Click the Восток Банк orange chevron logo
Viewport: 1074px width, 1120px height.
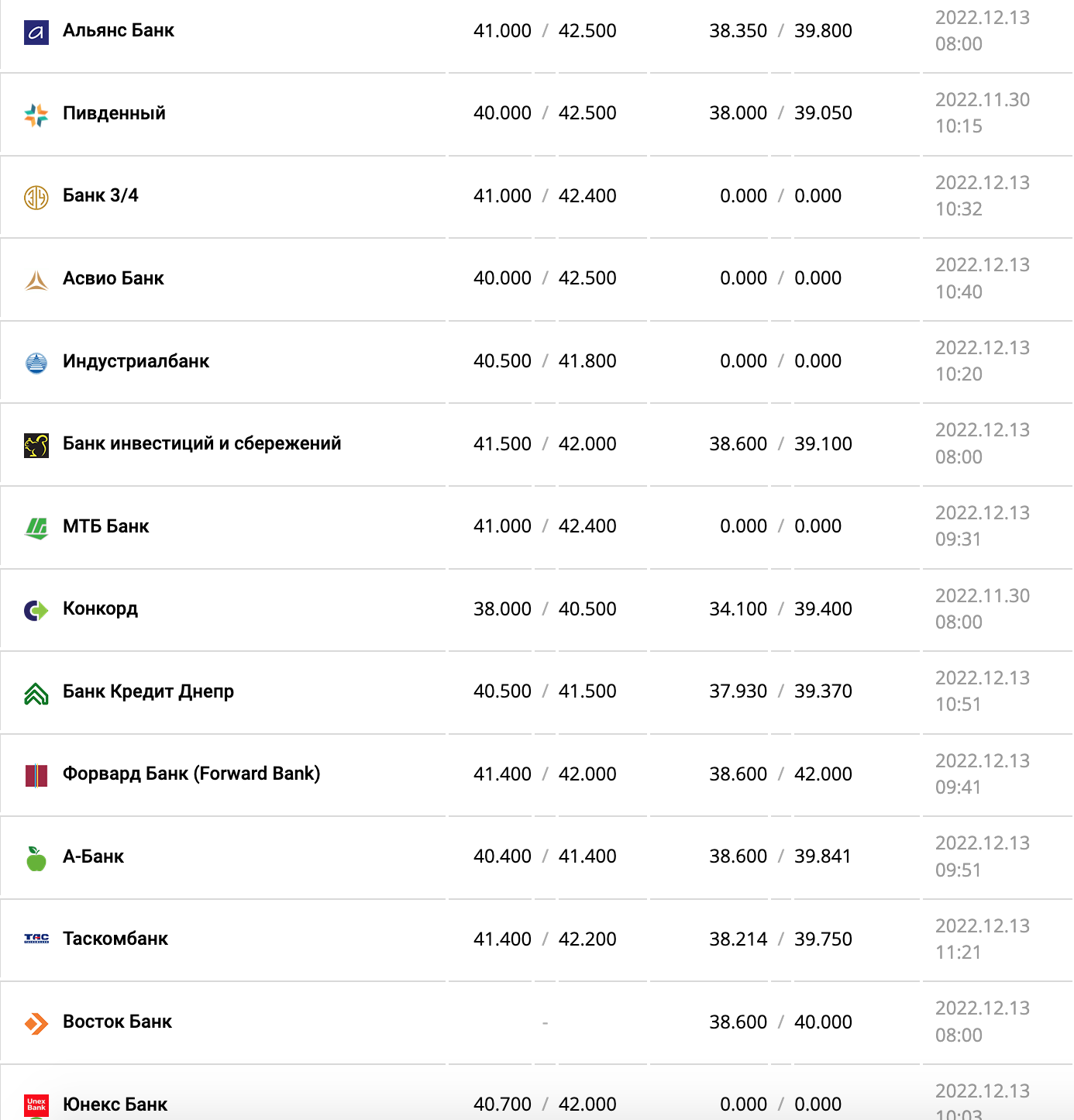click(36, 1024)
